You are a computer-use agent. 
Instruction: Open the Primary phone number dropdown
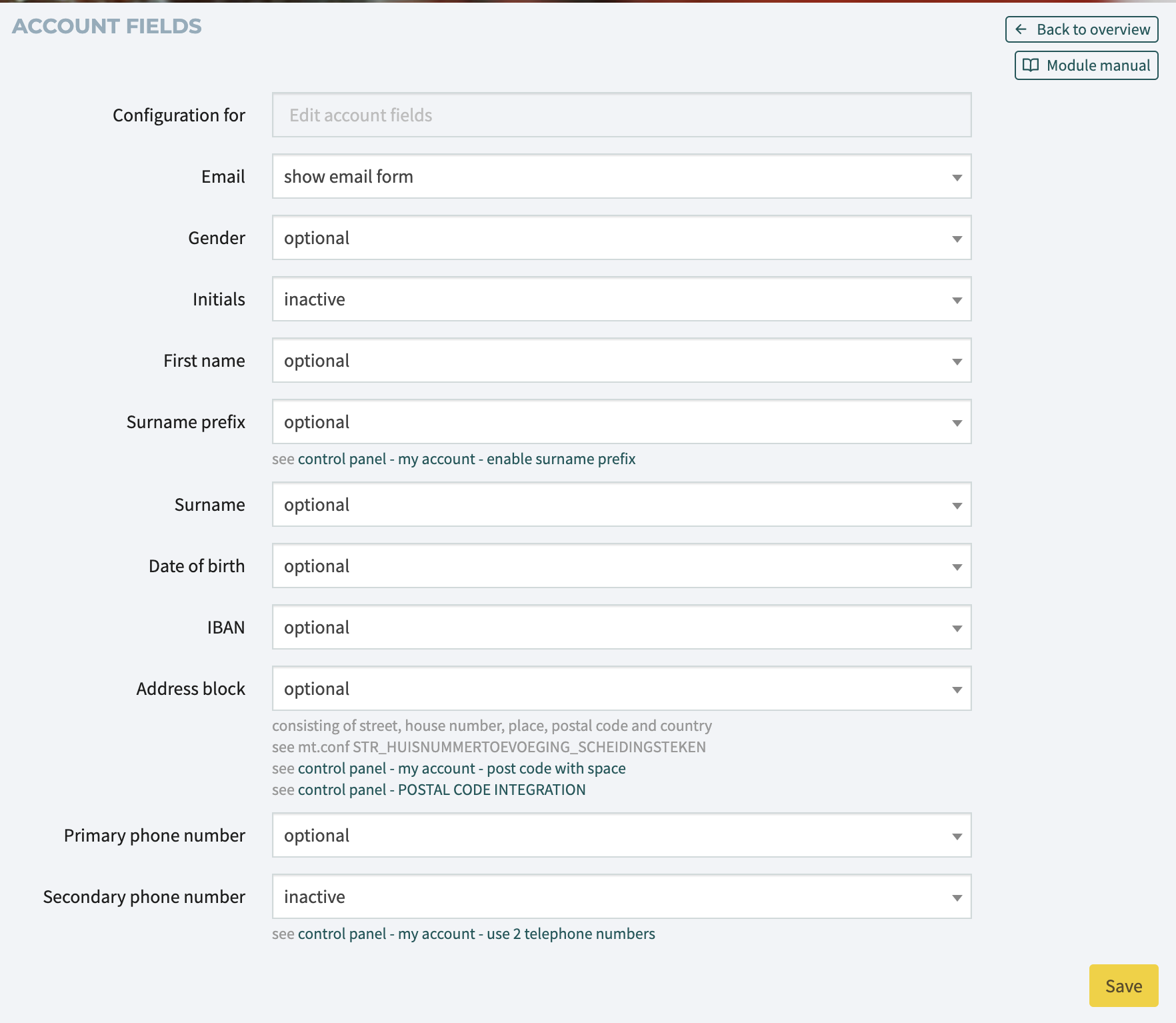[x=621, y=836]
